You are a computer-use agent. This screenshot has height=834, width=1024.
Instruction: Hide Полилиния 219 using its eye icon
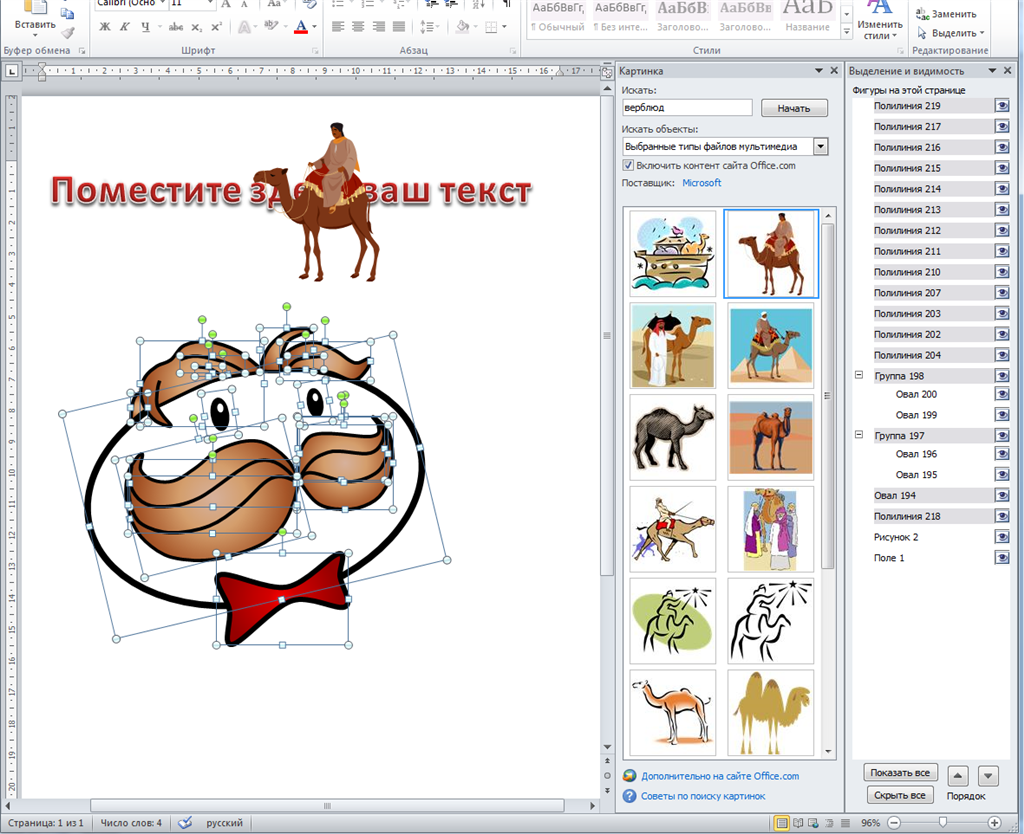coord(1002,106)
